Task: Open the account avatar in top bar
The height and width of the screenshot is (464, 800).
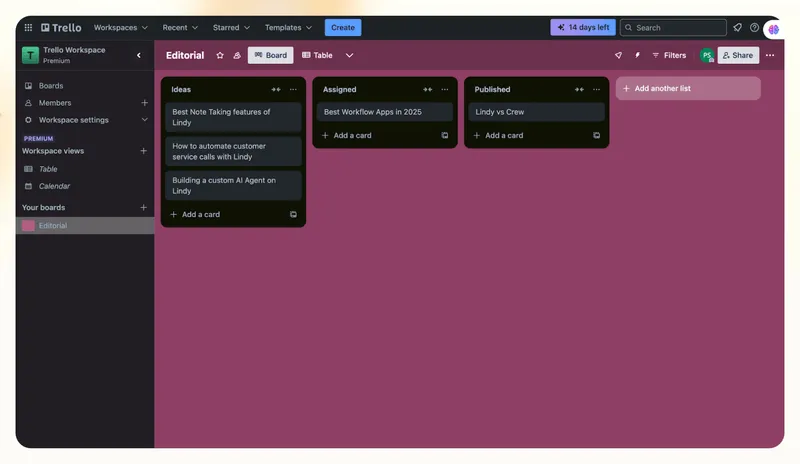Action: tap(773, 29)
